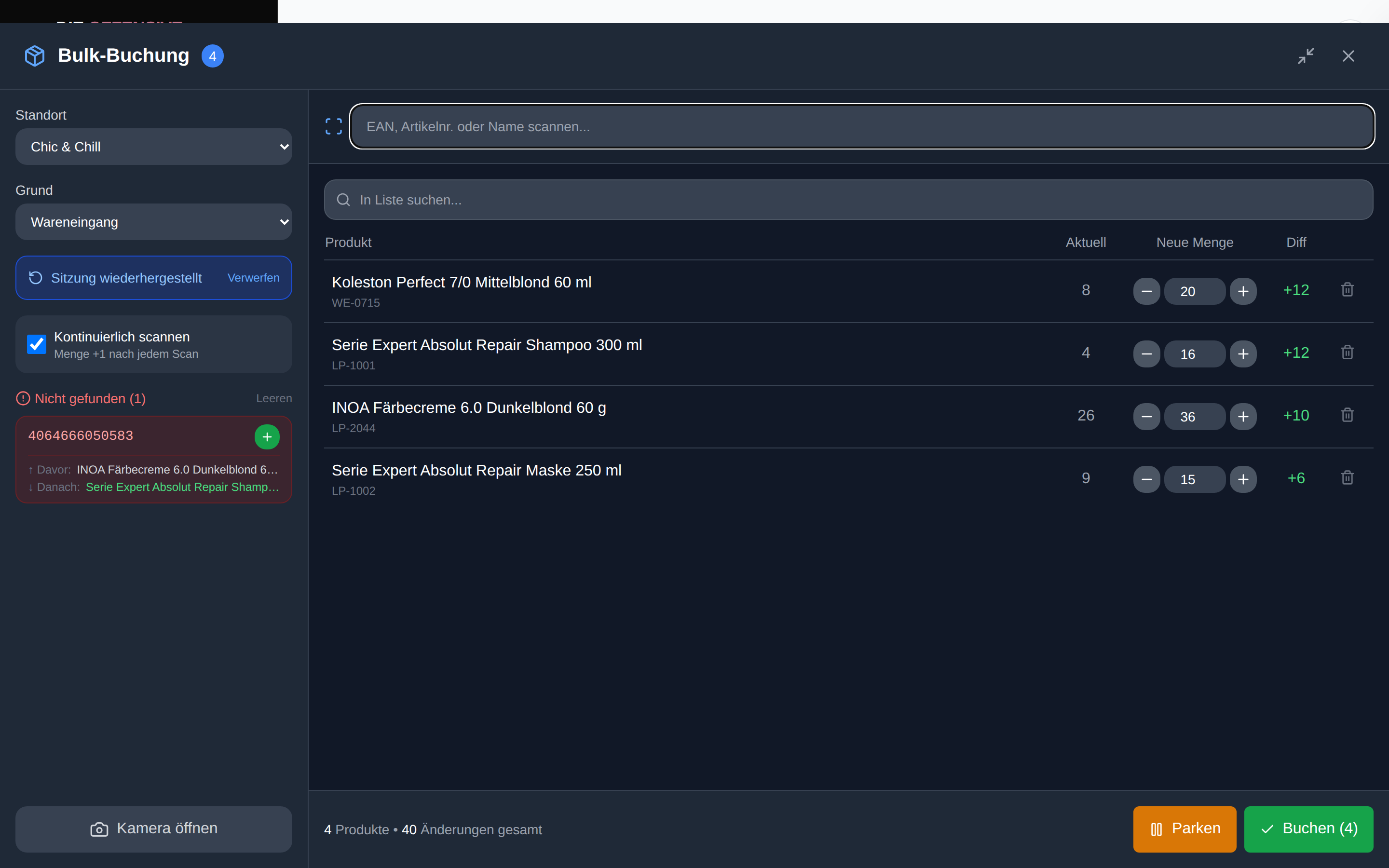Increase quantity for Absolut Repair Maske

[x=1243, y=479]
